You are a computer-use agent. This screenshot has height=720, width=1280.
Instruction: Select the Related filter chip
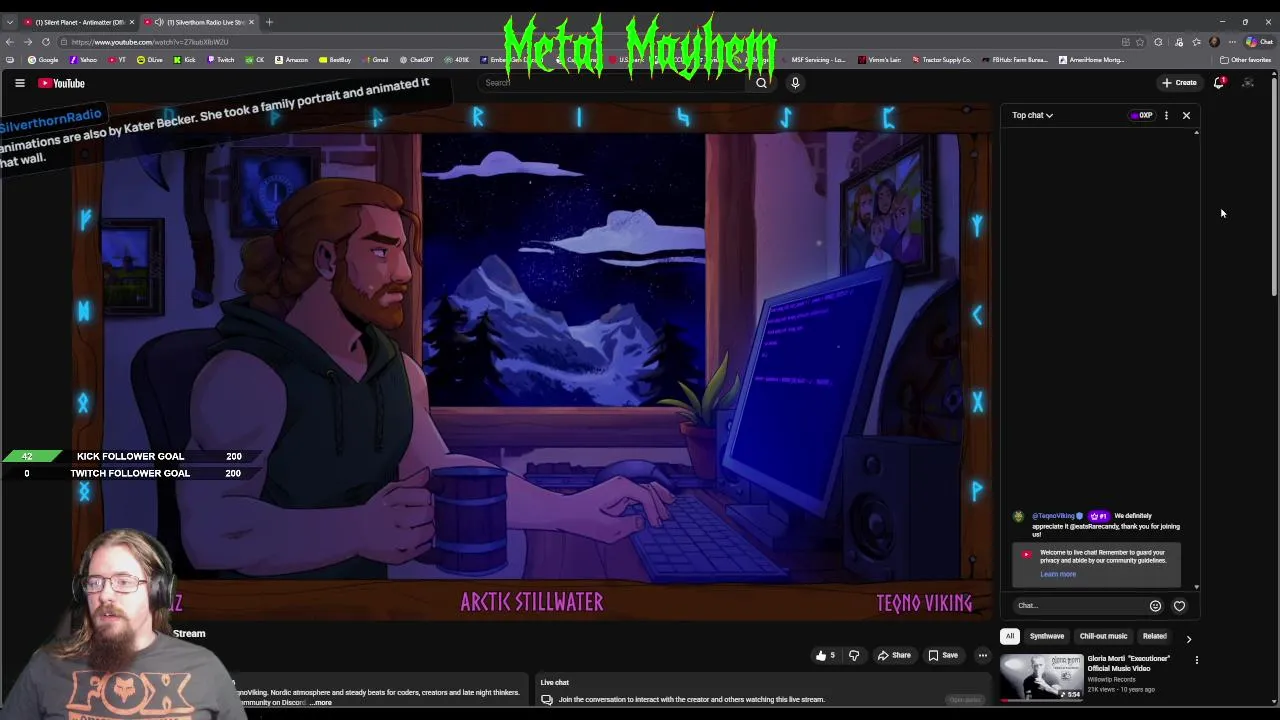pos(1154,636)
